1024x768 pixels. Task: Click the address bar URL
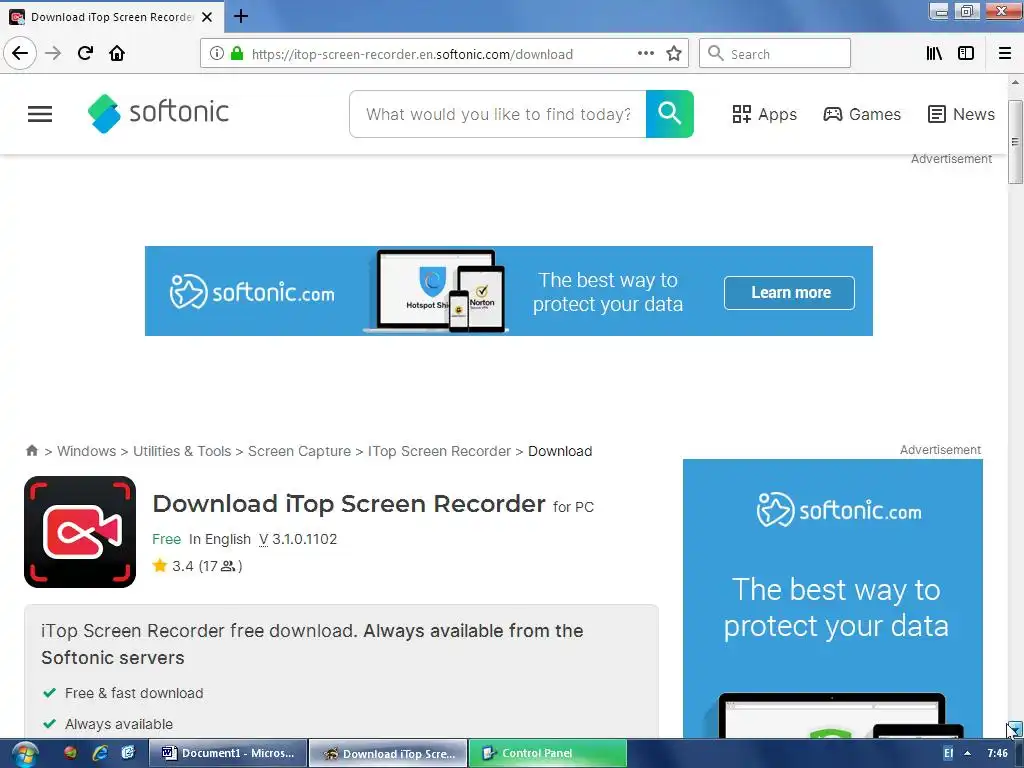point(413,54)
